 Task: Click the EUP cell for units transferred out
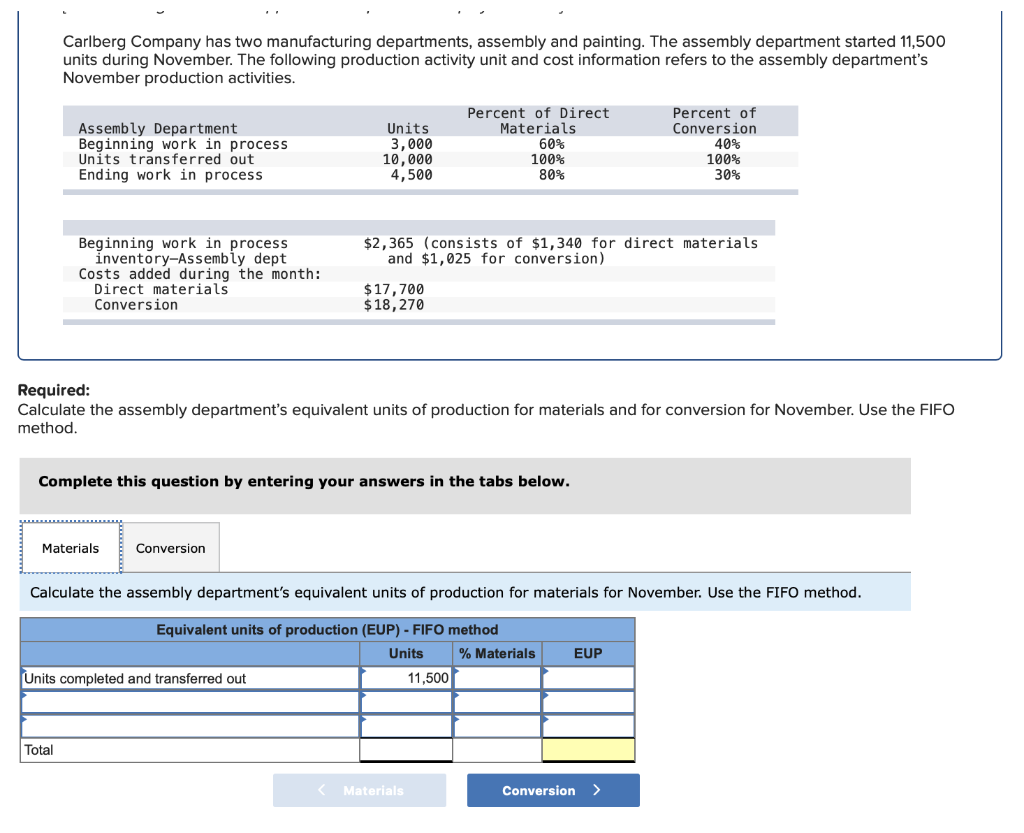593,677
